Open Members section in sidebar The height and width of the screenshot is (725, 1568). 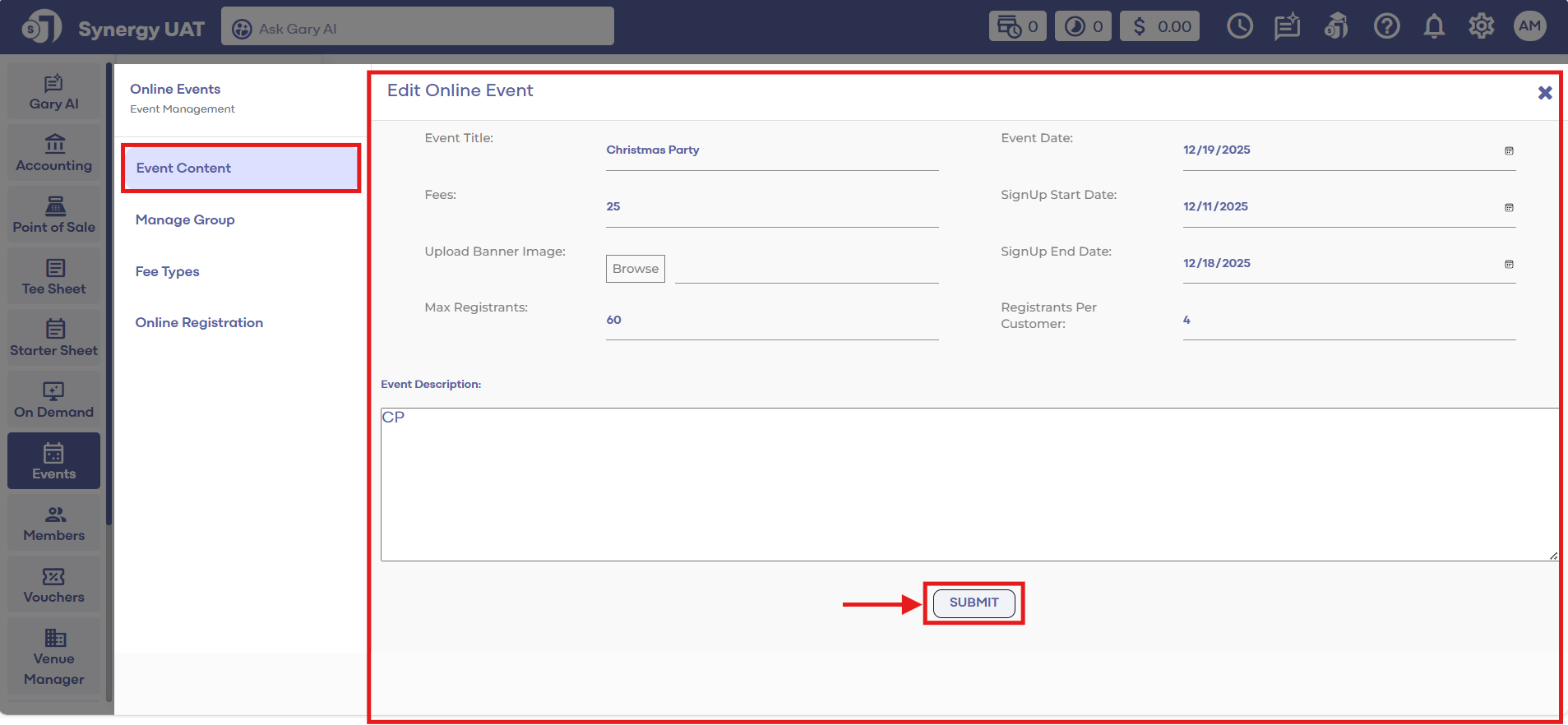click(x=54, y=523)
